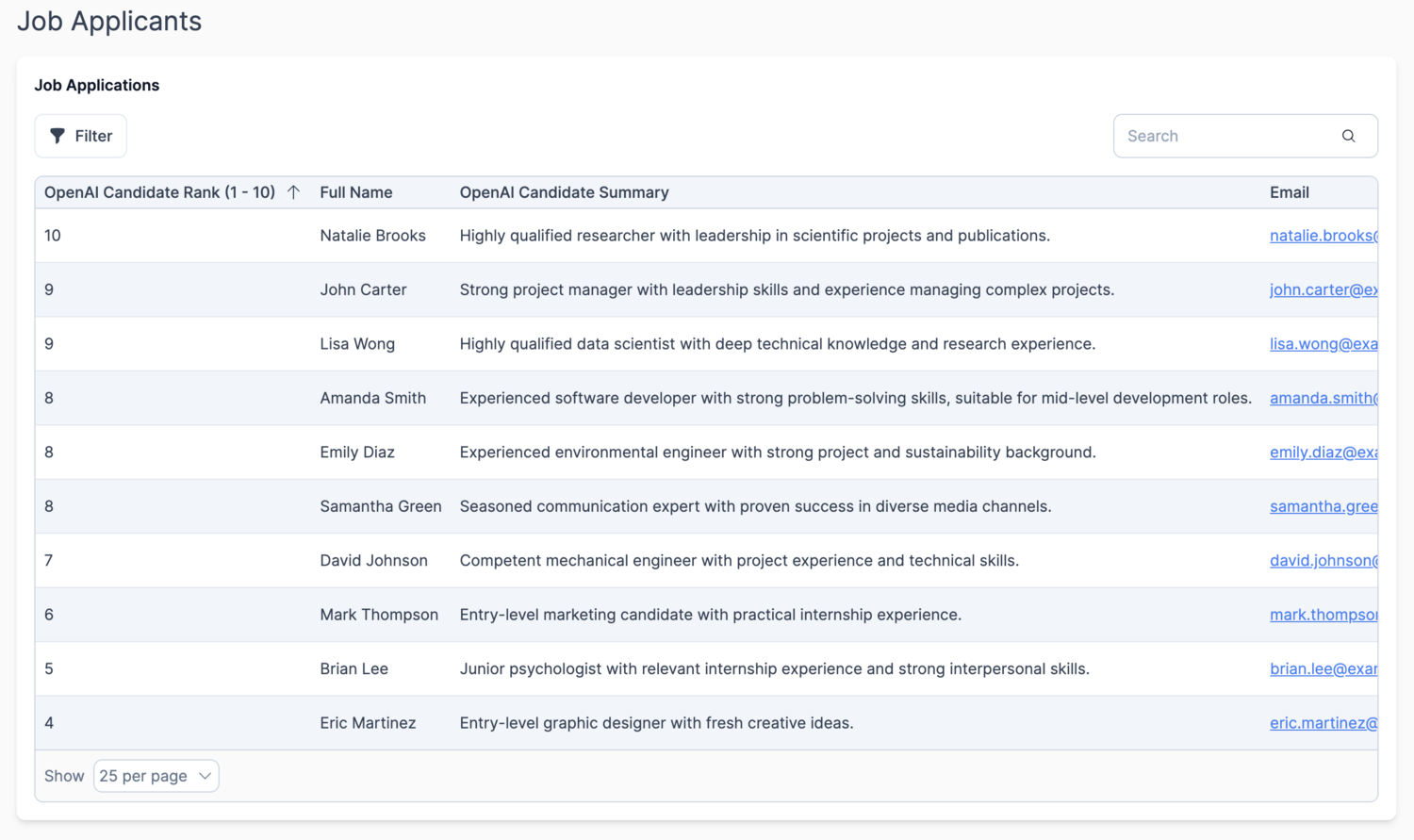Sort by the Full Name column header

pyautogui.click(x=355, y=191)
